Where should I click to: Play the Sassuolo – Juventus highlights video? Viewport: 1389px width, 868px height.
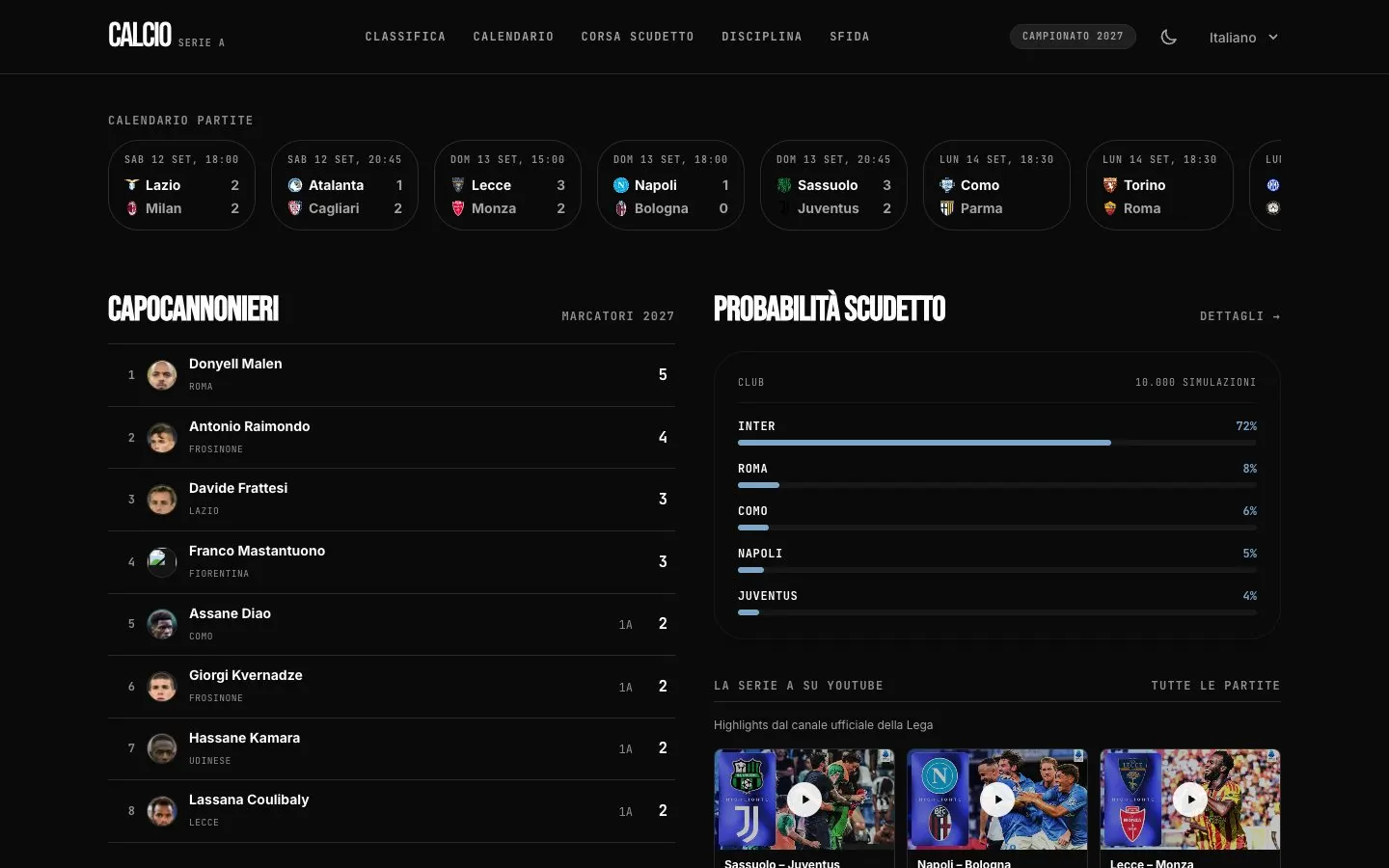pos(804,800)
